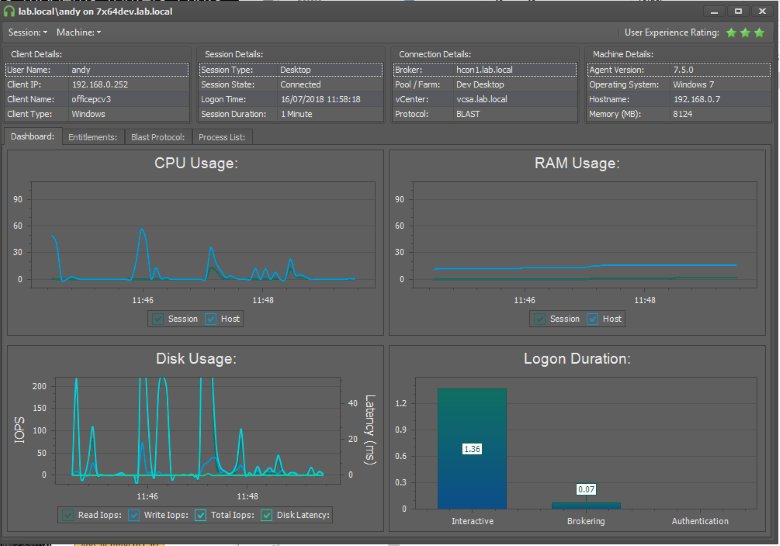The image size is (780, 546).
Task: Close the session monitor window
Action: pos(762,11)
